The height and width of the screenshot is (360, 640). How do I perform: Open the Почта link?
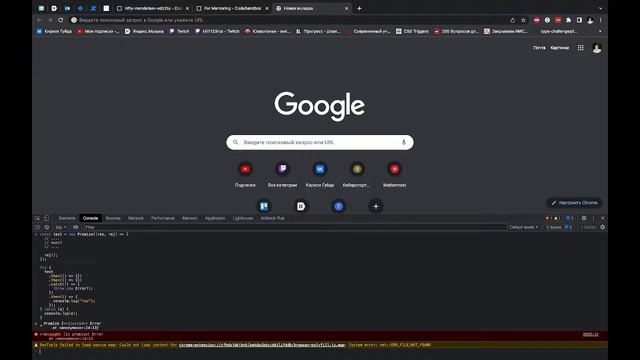(x=539, y=48)
